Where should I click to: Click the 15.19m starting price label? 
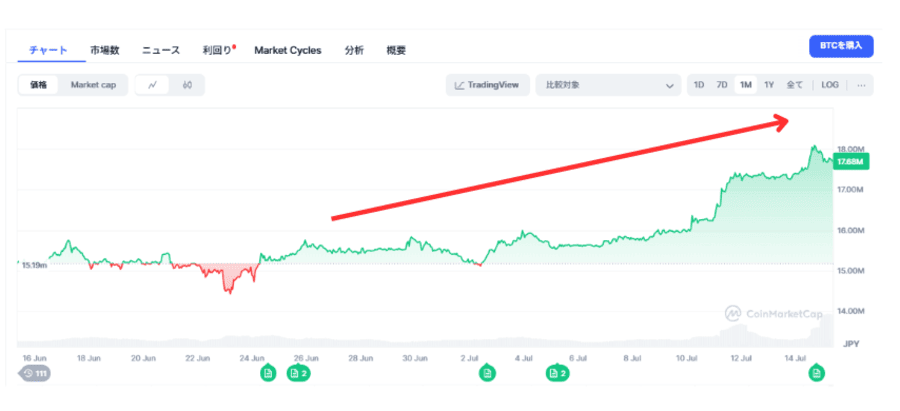pyautogui.click(x=34, y=266)
